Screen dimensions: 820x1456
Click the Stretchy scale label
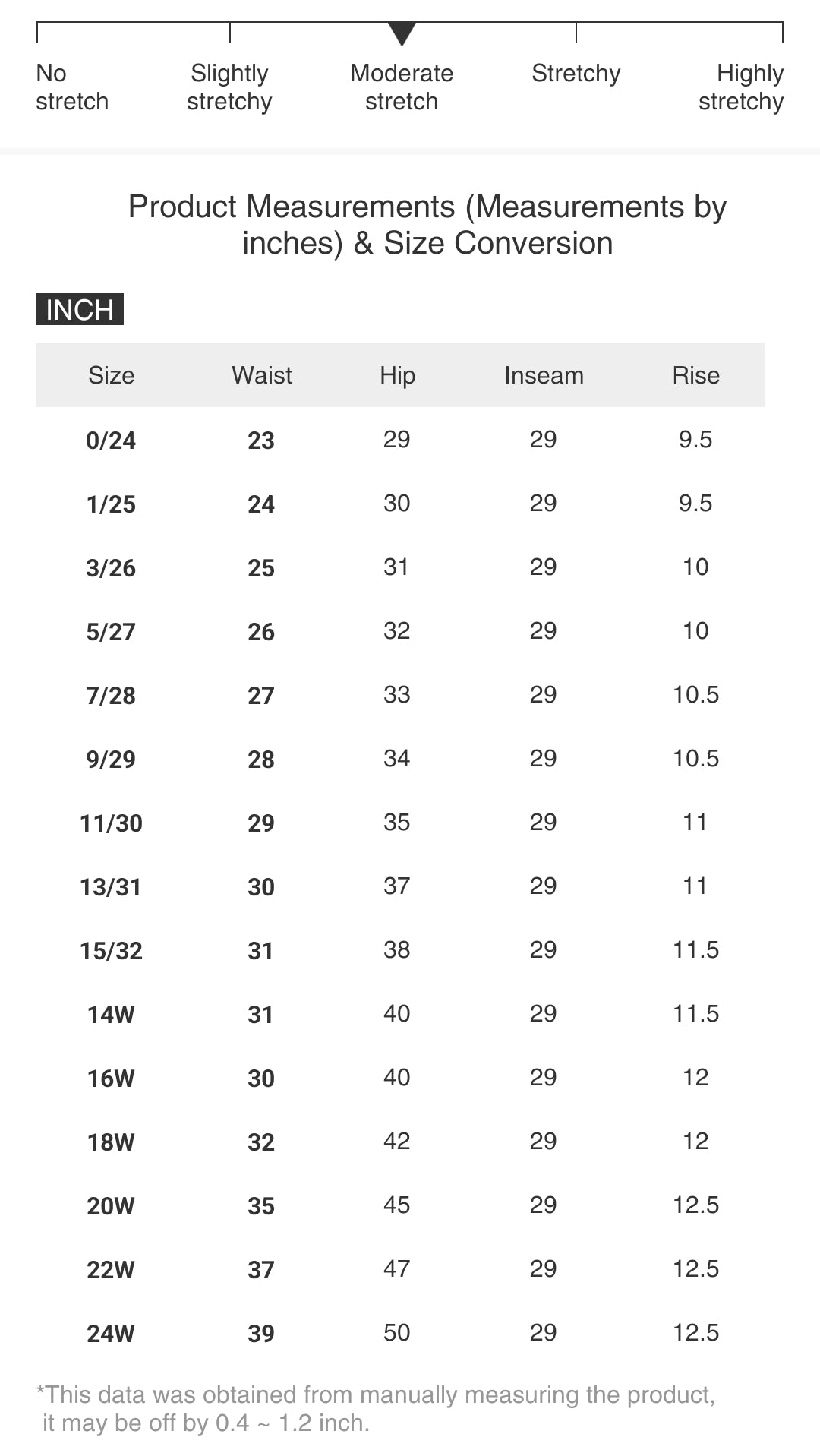pyautogui.click(x=576, y=74)
